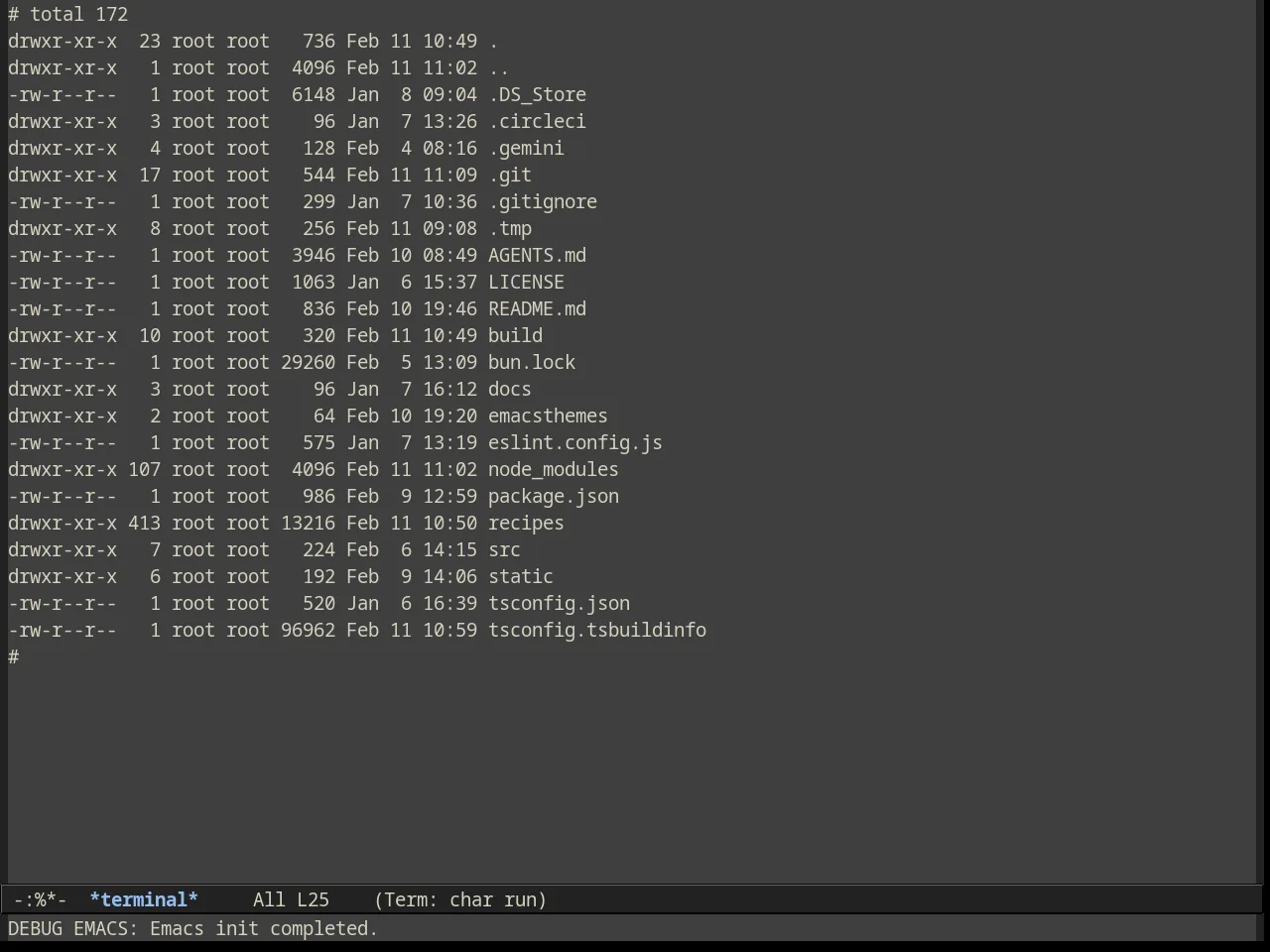Screen dimensions: 1270x952
Task: Click the emacsthemes directory name
Action: tap(548, 416)
